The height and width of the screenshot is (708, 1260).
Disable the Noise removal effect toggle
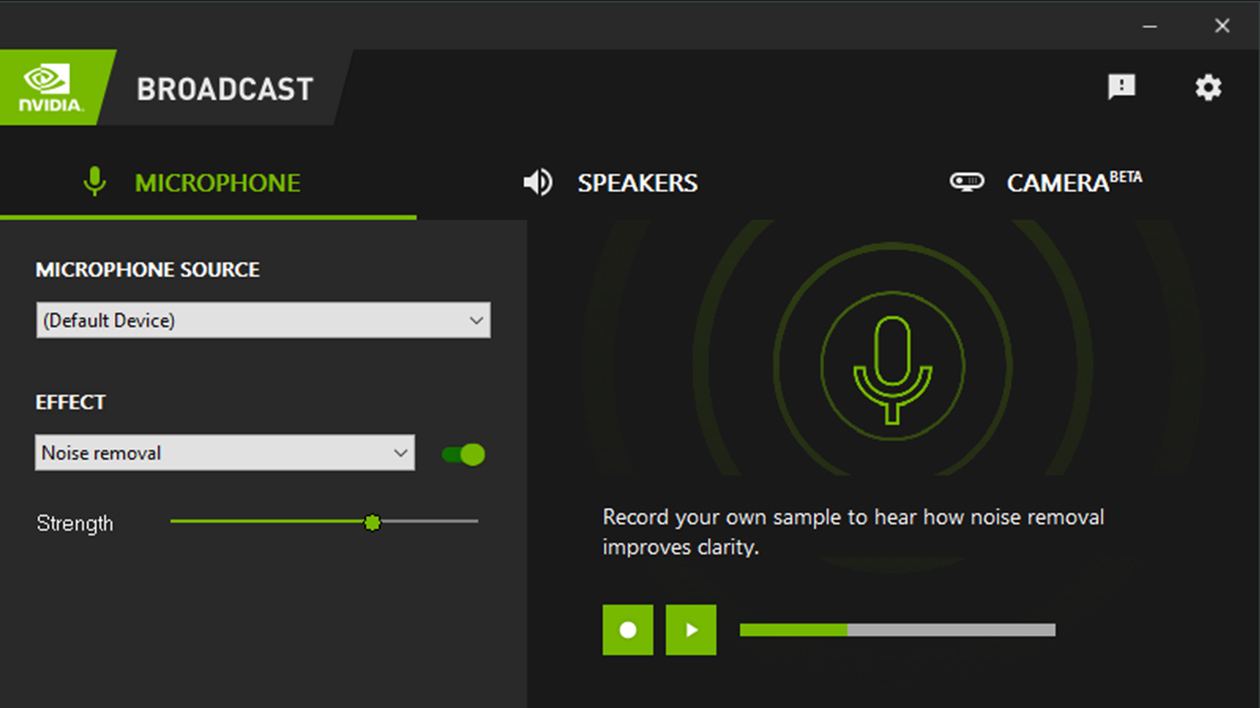coord(463,454)
